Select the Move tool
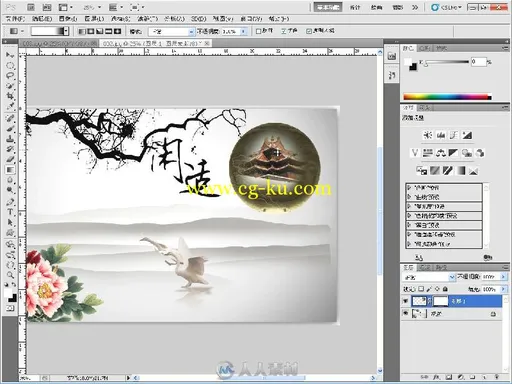Viewport: 512px width, 384px height. coord(10,55)
